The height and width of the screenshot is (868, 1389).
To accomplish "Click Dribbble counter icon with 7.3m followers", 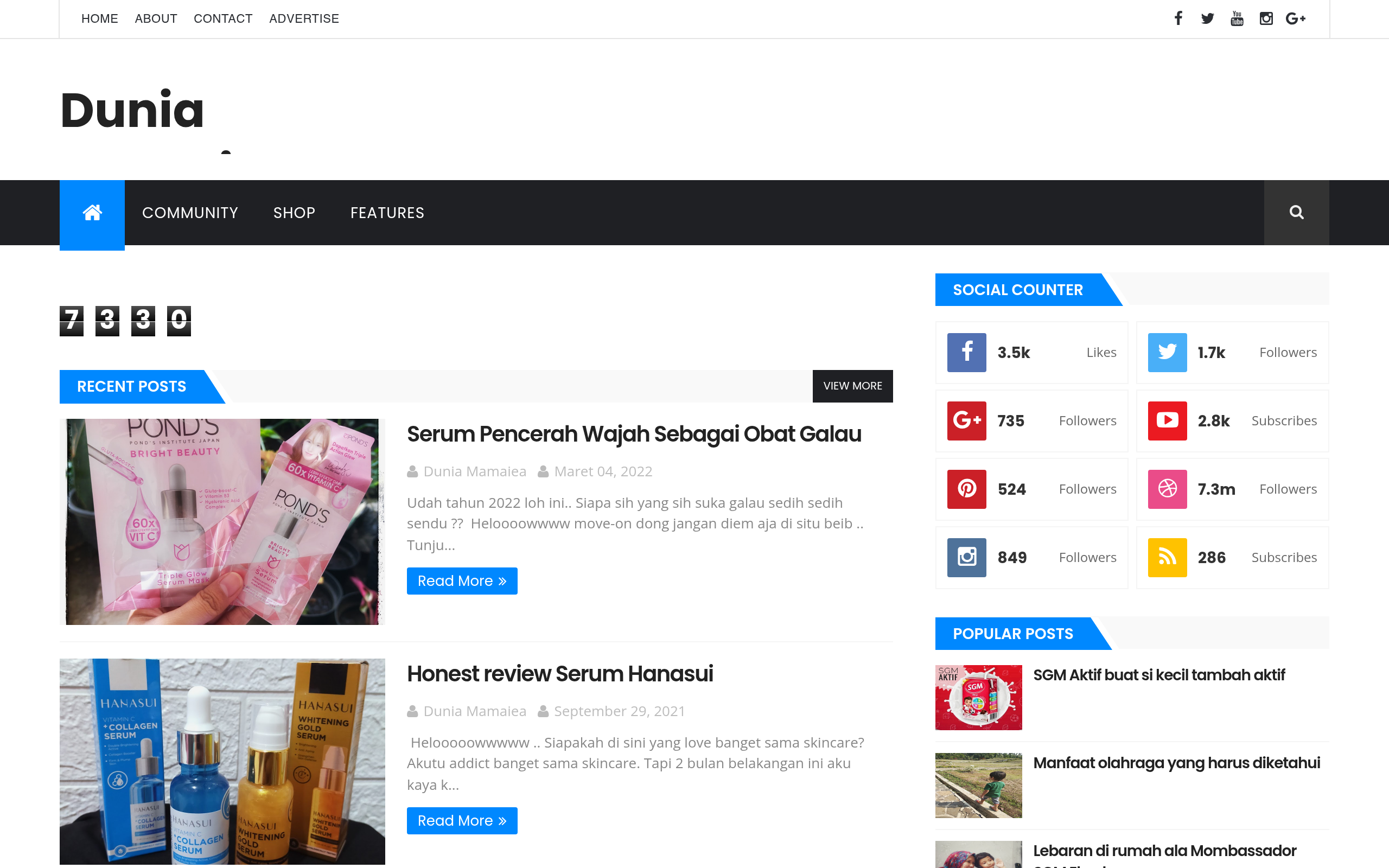I will click(x=1167, y=489).
